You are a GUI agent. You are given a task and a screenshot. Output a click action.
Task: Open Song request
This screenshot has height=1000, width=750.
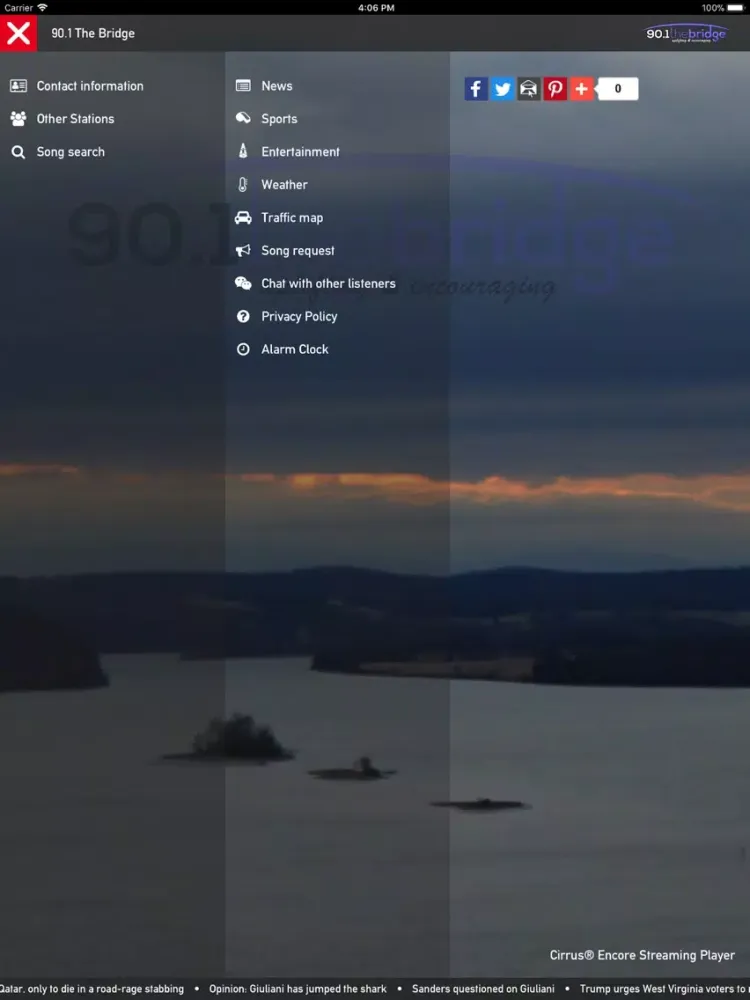pyautogui.click(x=298, y=251)
